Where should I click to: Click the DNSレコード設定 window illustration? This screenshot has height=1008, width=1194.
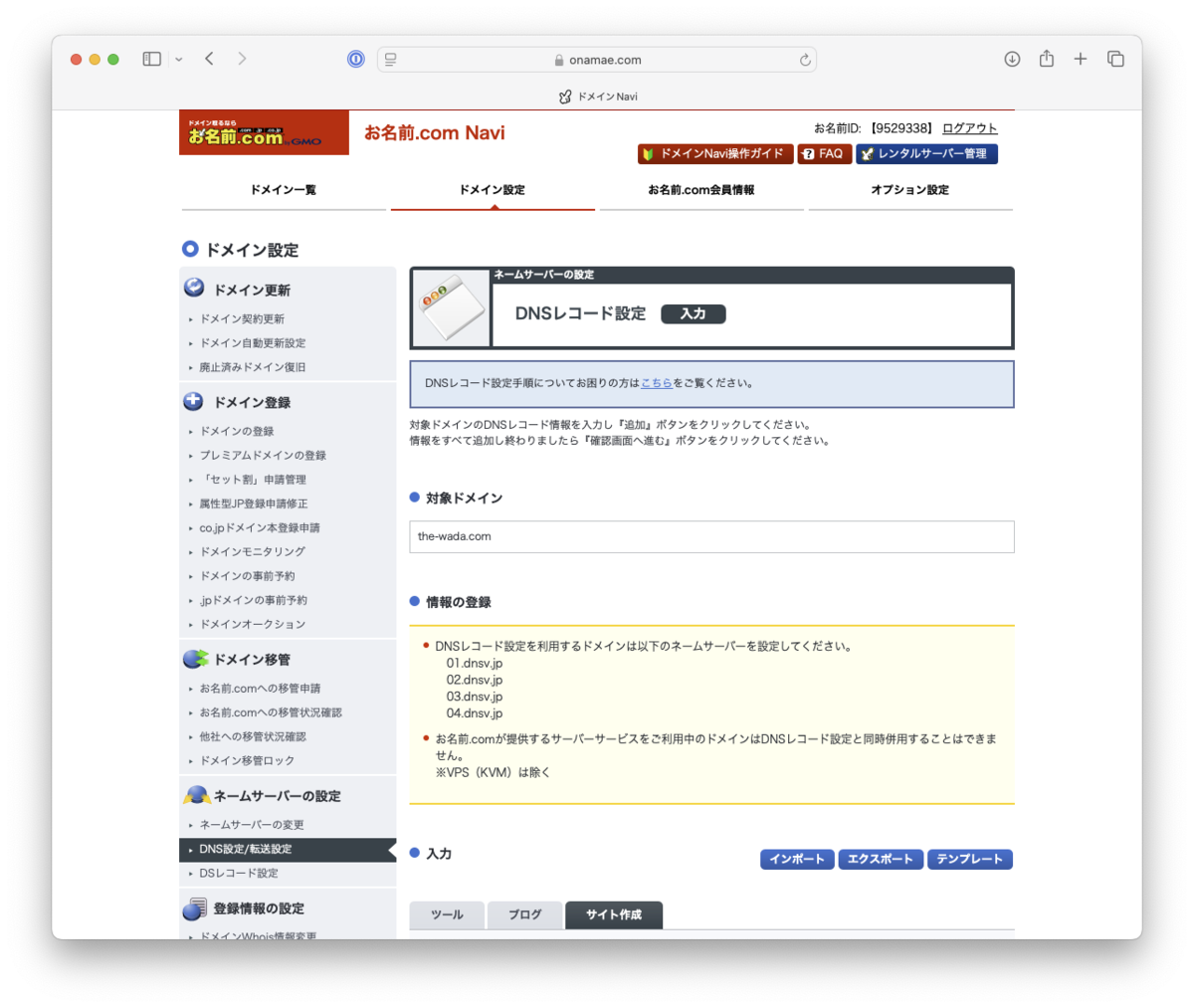coord(452,308)
